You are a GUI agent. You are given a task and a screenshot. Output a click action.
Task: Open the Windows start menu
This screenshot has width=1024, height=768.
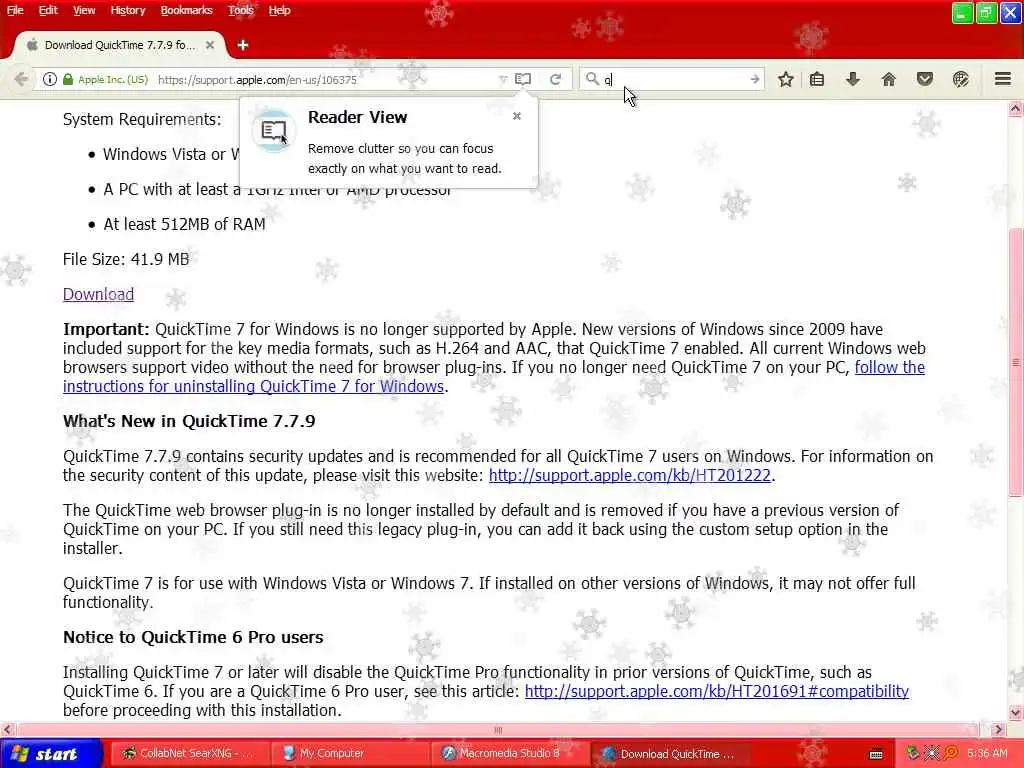click(x=51, y=754)
